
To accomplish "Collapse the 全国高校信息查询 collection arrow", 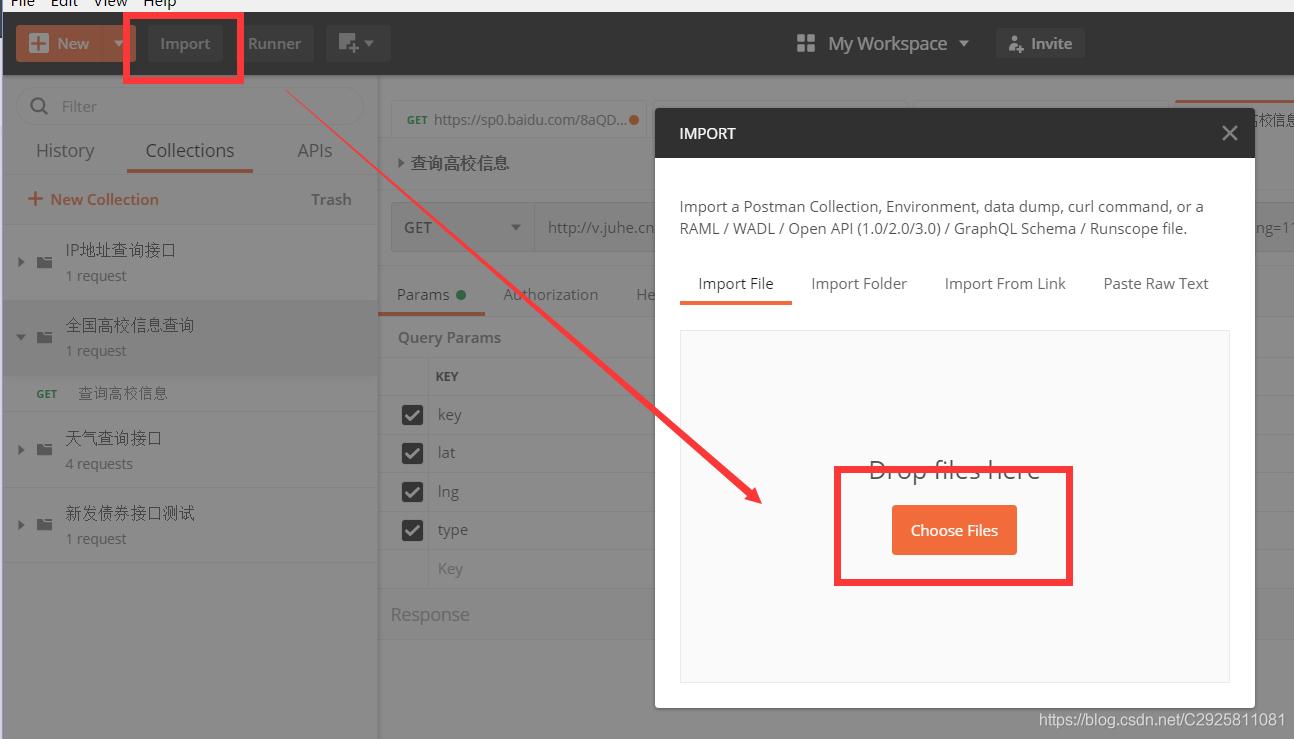I will (21, 337).
